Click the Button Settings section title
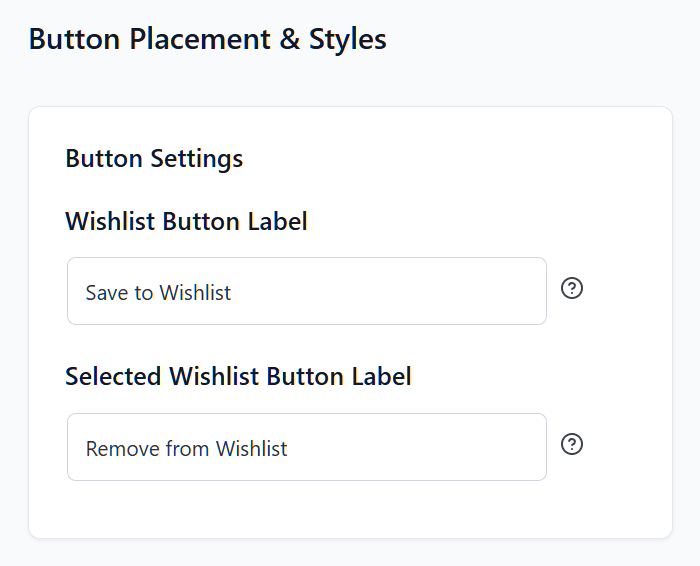The width and height of the screenshot is (700, 566). pyautogui.click(x=154, y=158)
